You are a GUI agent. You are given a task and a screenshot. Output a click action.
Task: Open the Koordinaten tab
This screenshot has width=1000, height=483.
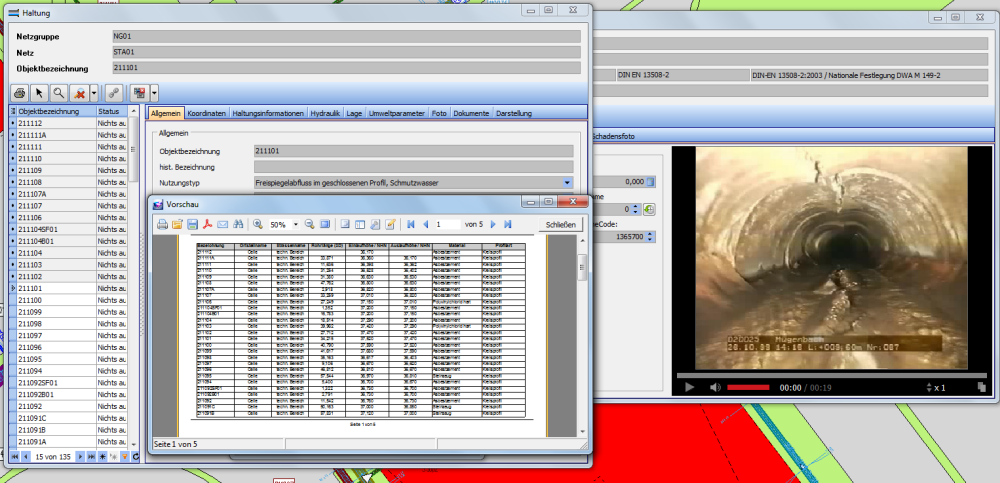(x=207, y=113)
